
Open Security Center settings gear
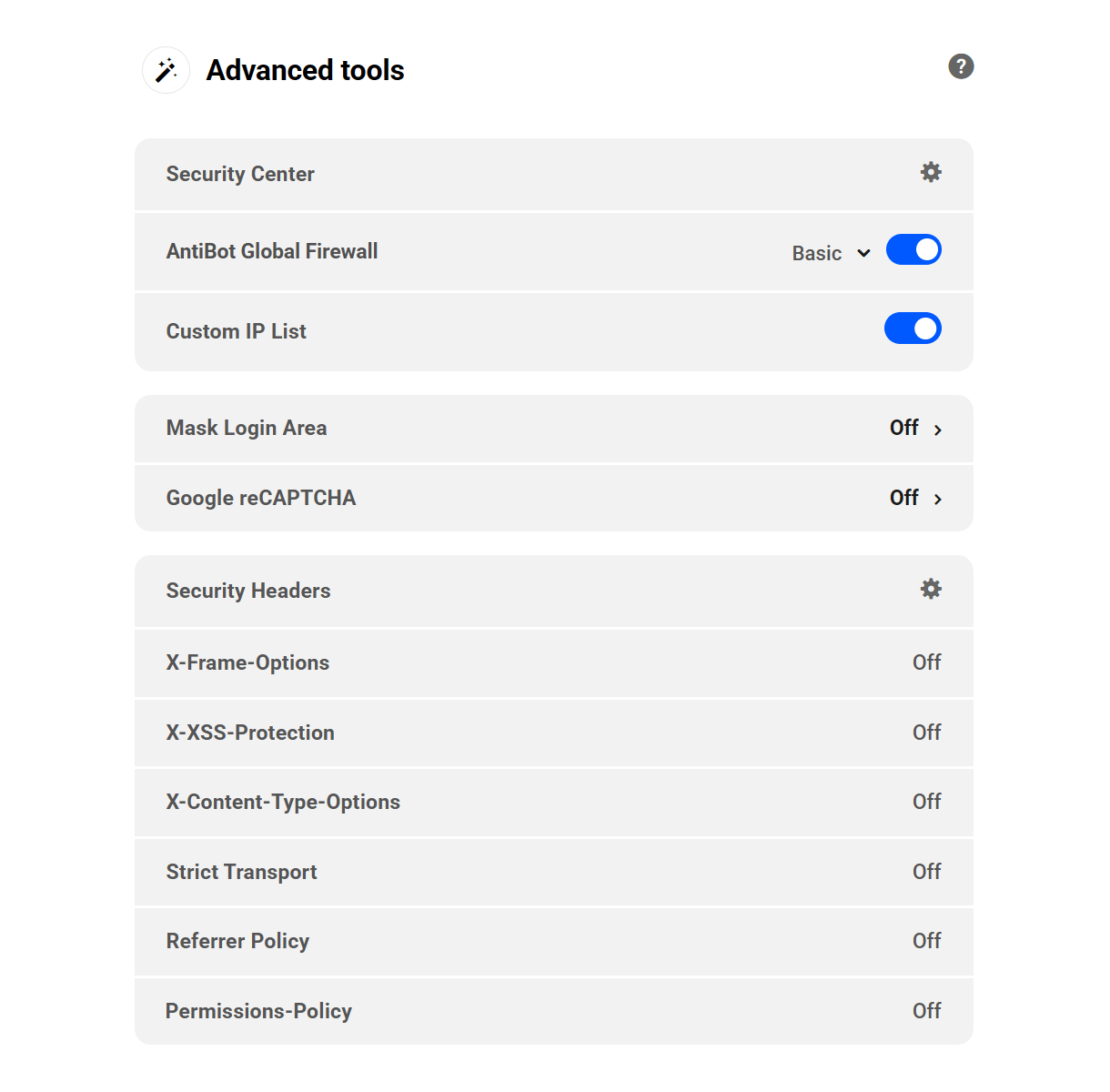pyautogui.click(x=930, y=172)
